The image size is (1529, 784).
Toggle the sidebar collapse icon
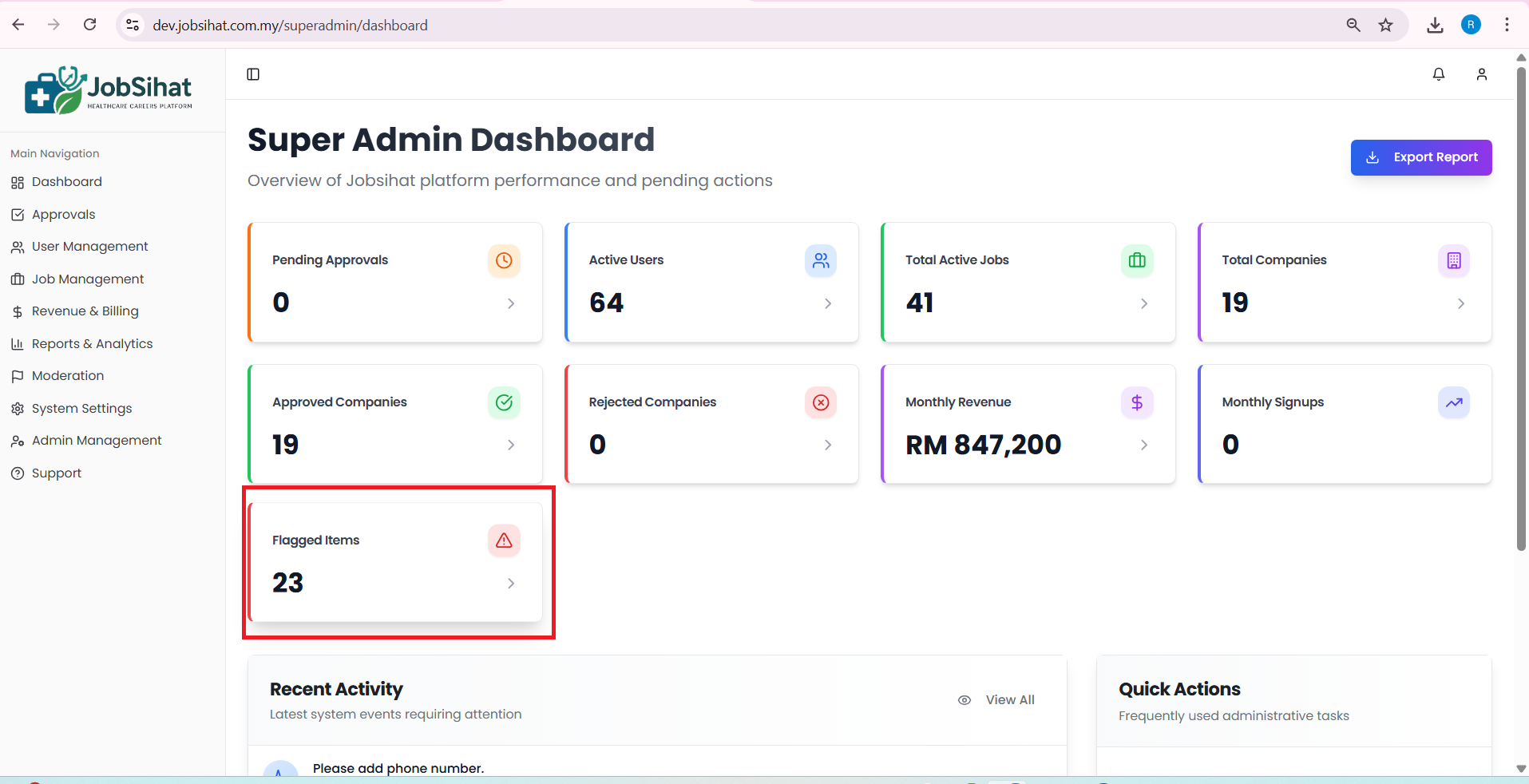pyautogui.click(x=253, y=74)
